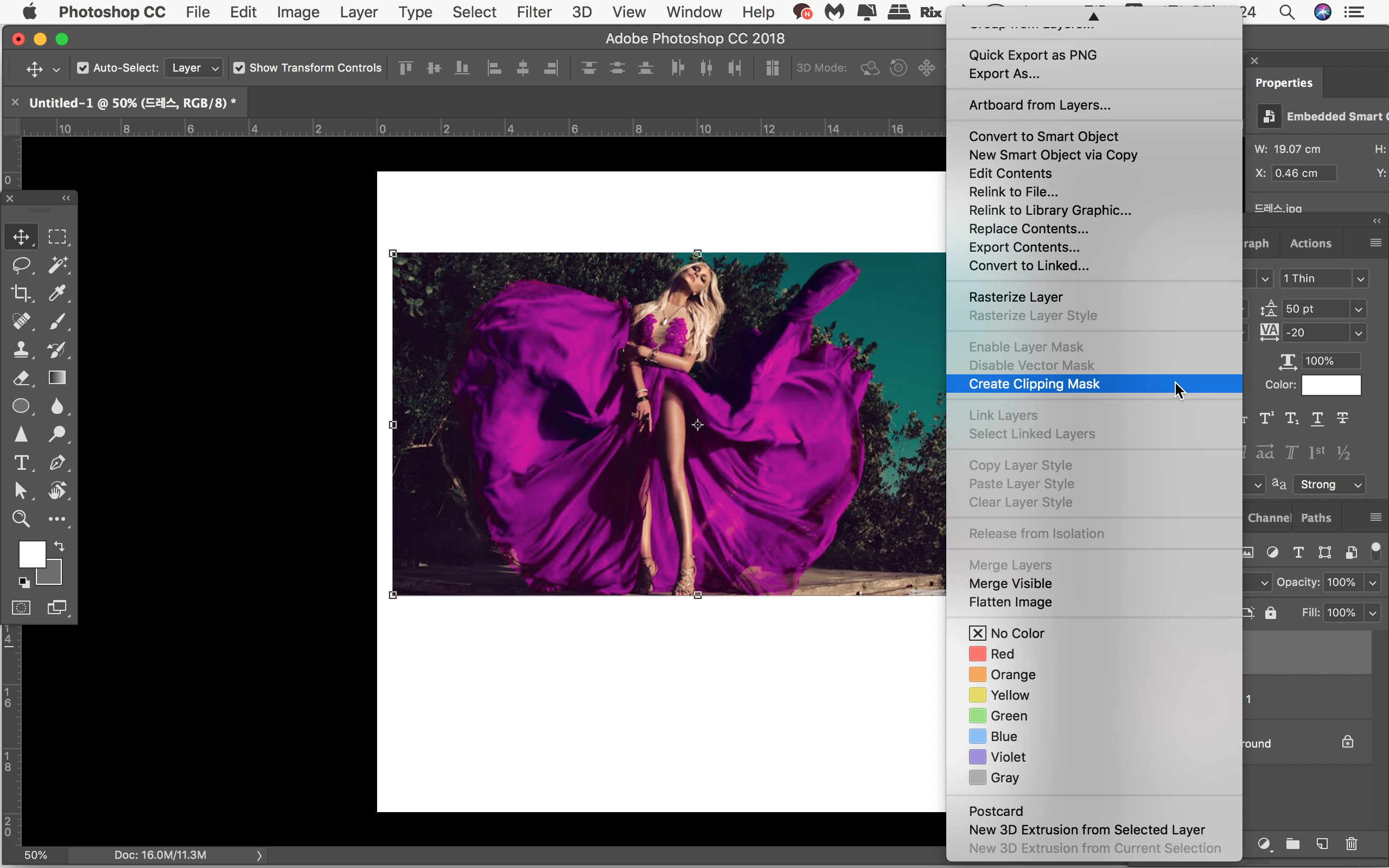
Task: Switch to the Paths tab
Action: click(x=1316, y=518)
